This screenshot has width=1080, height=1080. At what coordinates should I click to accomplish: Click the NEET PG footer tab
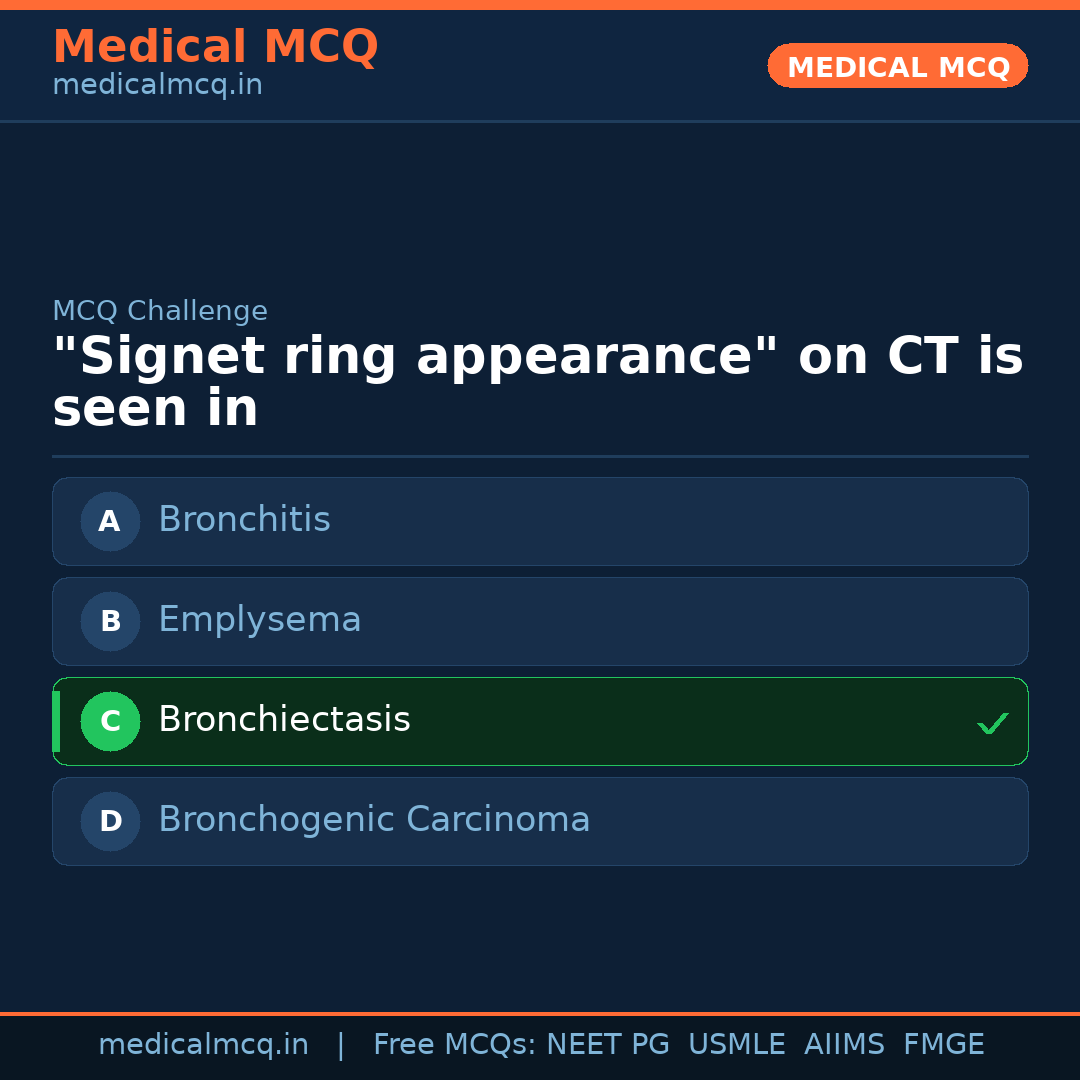click(x=607, y=1044)
